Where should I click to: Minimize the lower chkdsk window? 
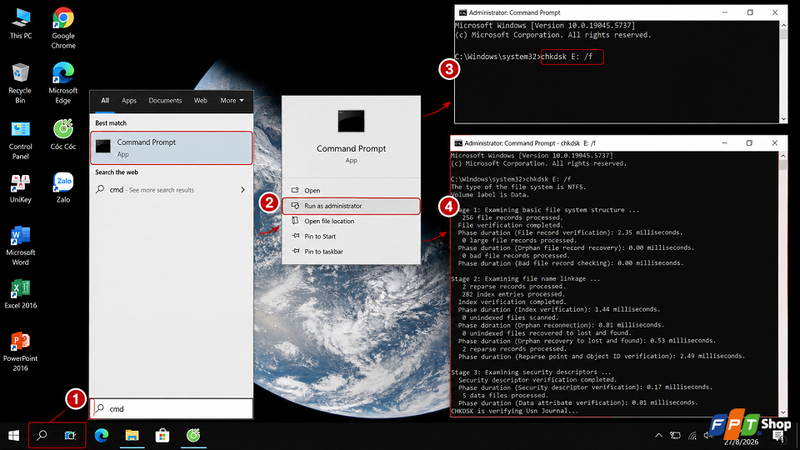click(724, 143)
